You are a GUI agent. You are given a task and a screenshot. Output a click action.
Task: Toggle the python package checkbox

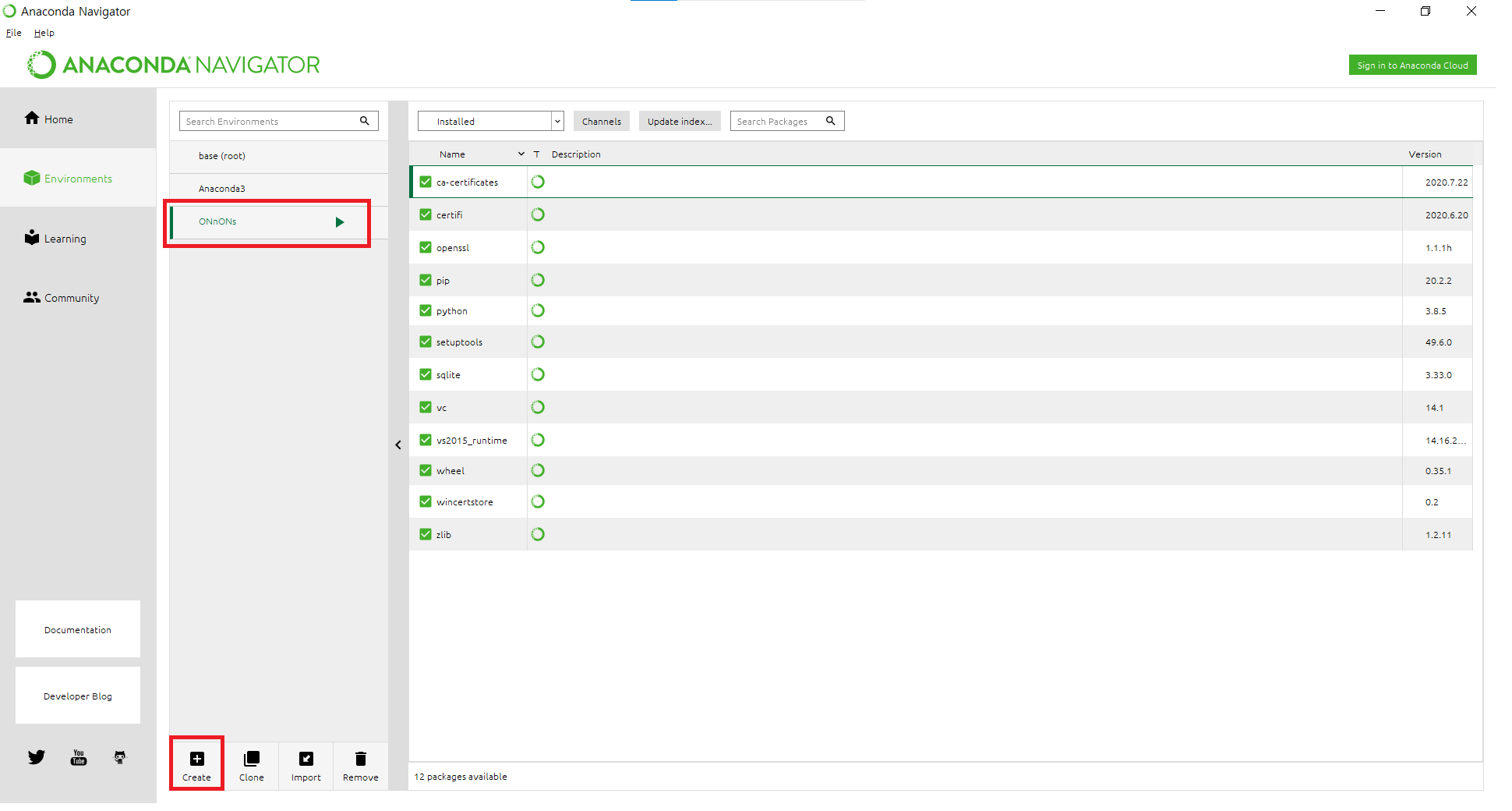(426, 310)
